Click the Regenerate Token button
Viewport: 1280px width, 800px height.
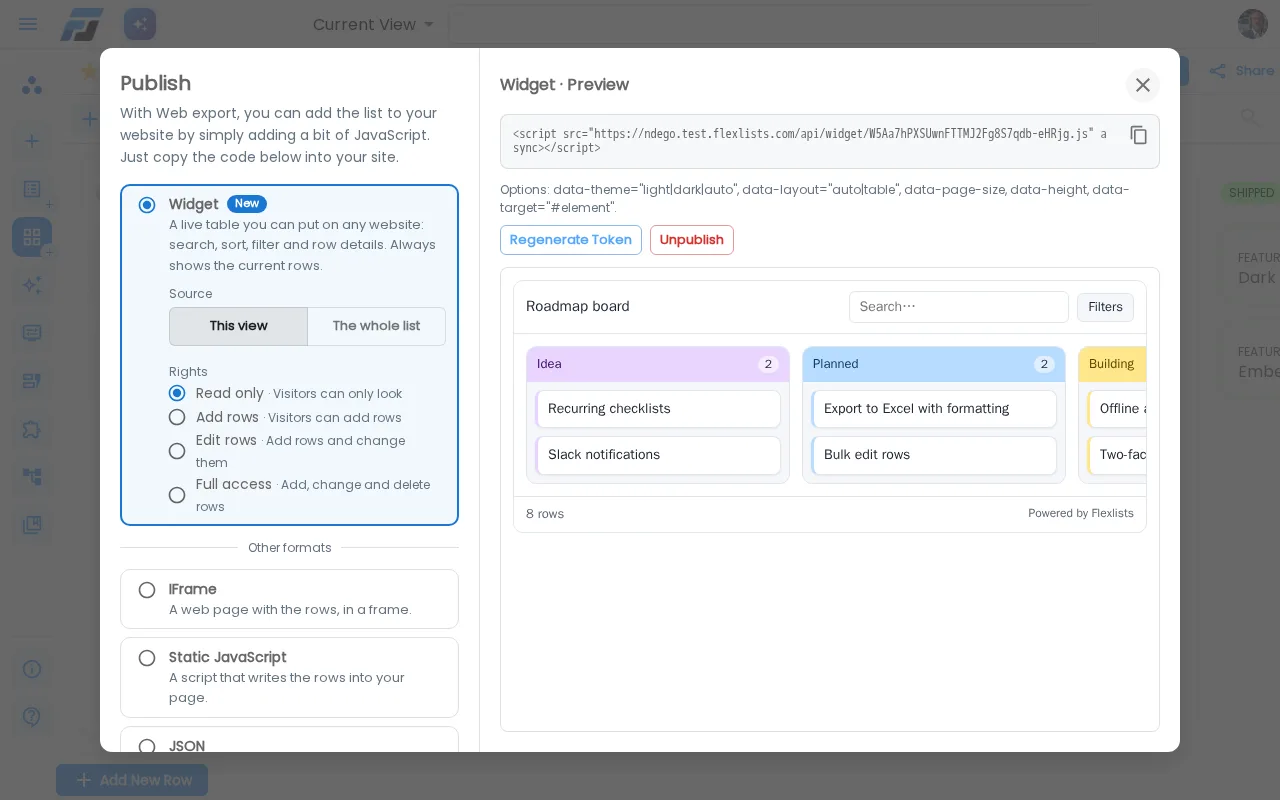571,240
